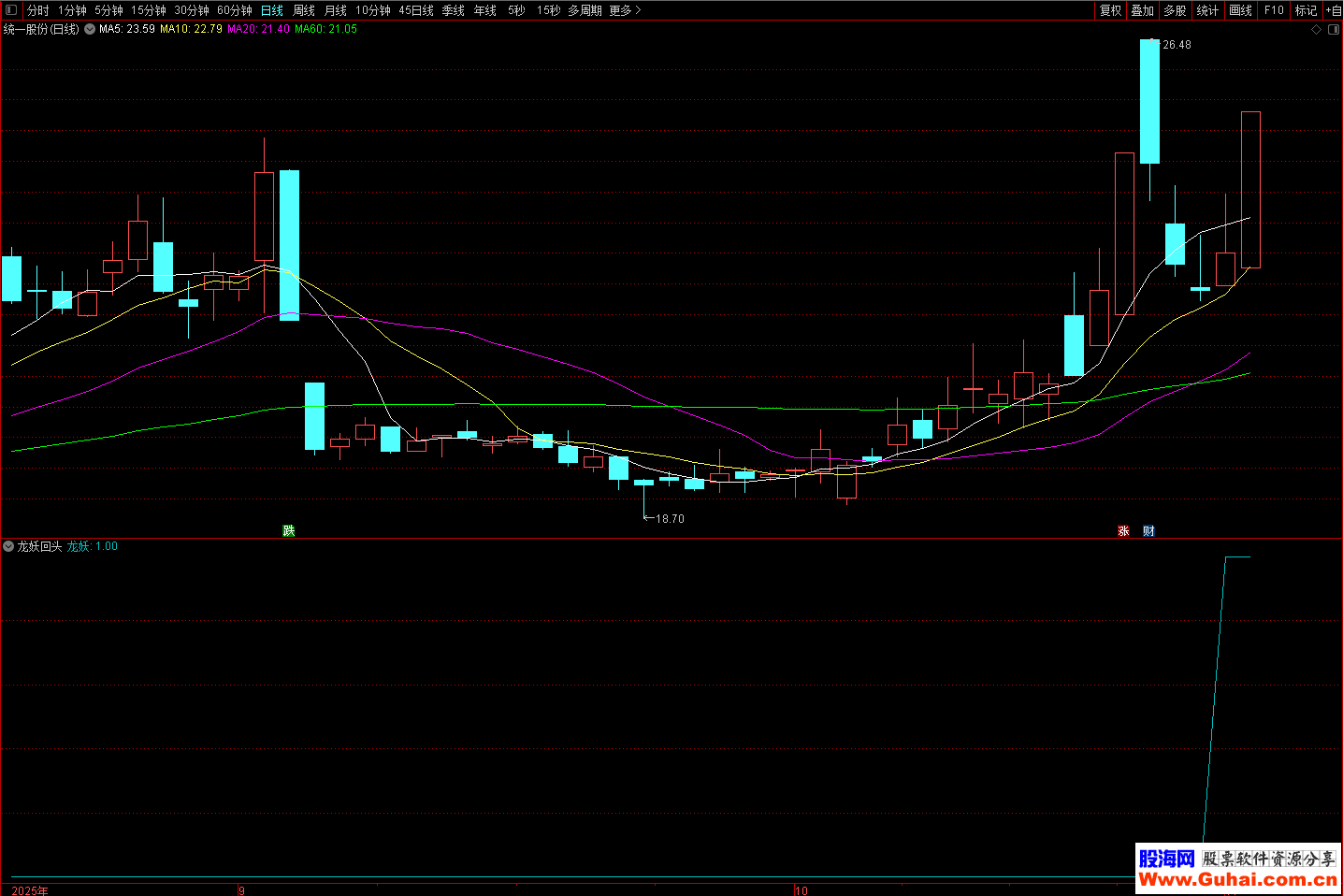Open the www.Guhai.com.cn watermark link
Viewport: 1343px width, 896px height.
pos(1237,879)
